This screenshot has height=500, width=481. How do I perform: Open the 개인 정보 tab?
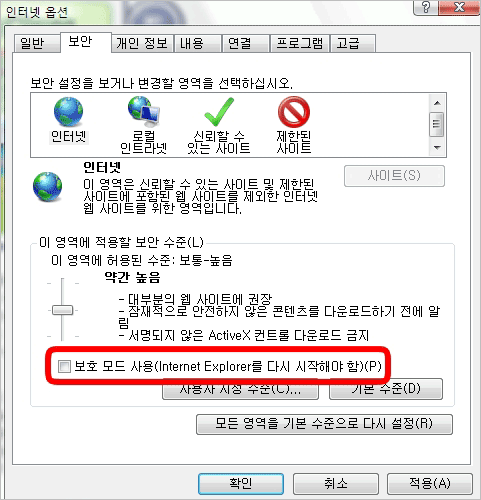click(x=142, y=43)
